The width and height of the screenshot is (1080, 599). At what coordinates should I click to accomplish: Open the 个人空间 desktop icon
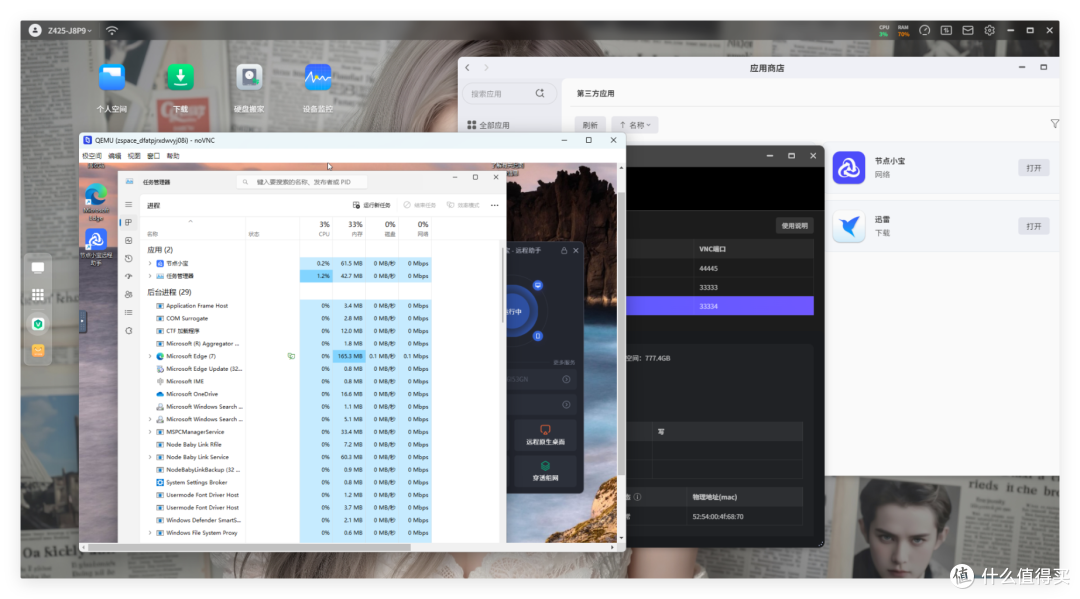point(112,78)
